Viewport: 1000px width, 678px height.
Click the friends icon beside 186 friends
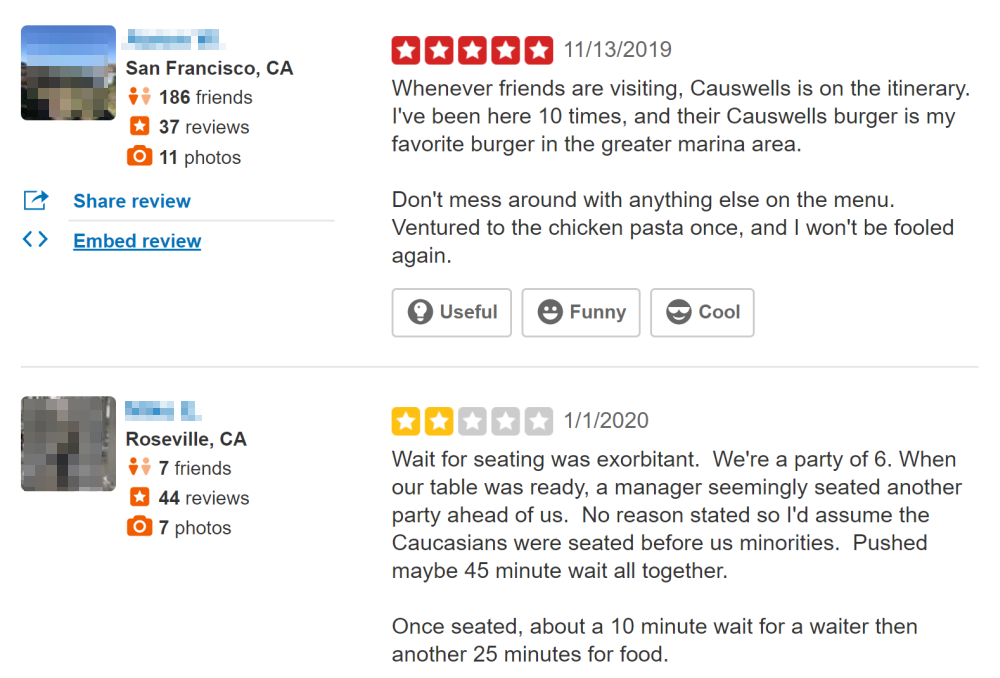click(x=140, y=96)
